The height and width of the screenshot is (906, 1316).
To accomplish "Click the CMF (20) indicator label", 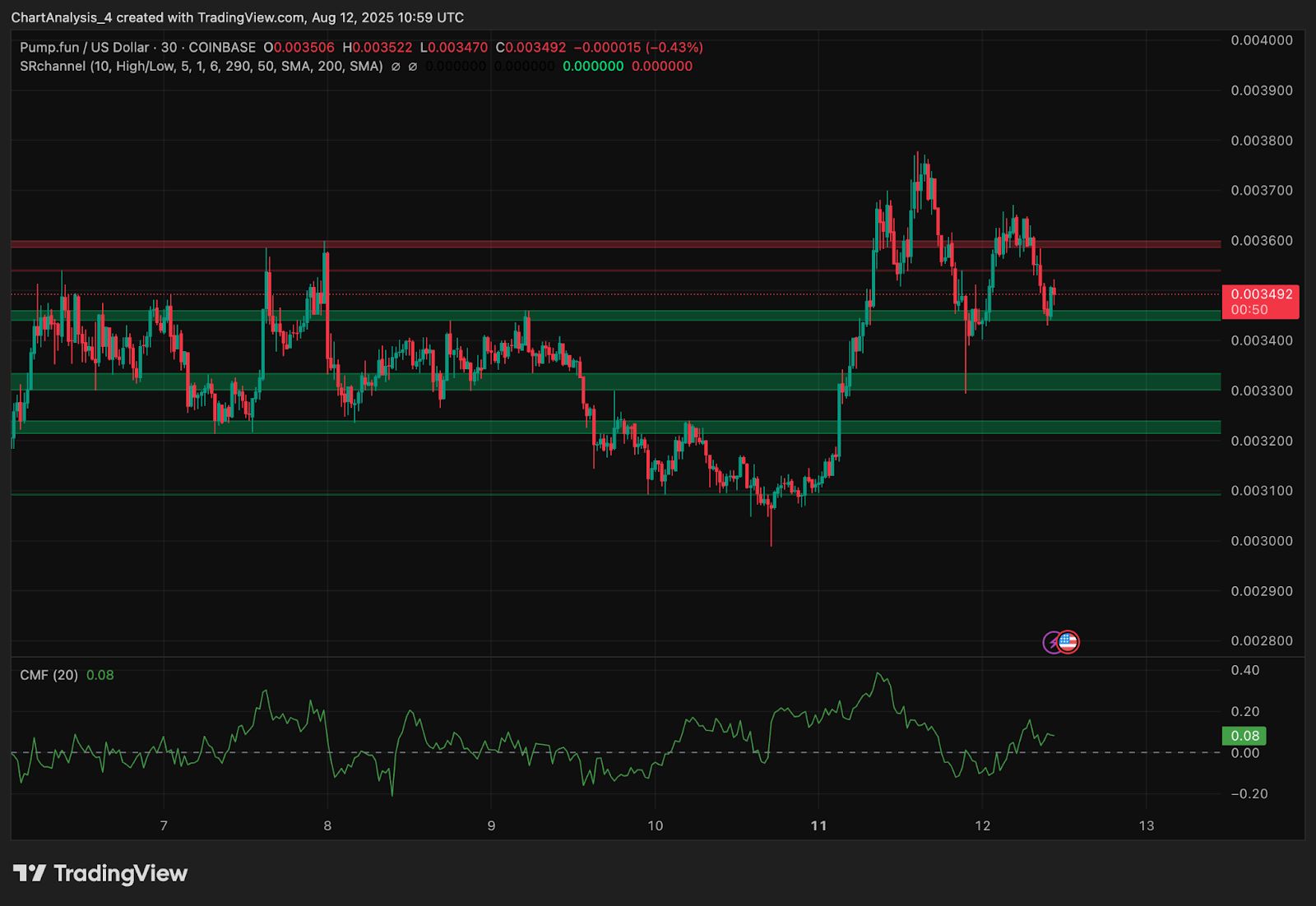I will (x=49, y=675).
